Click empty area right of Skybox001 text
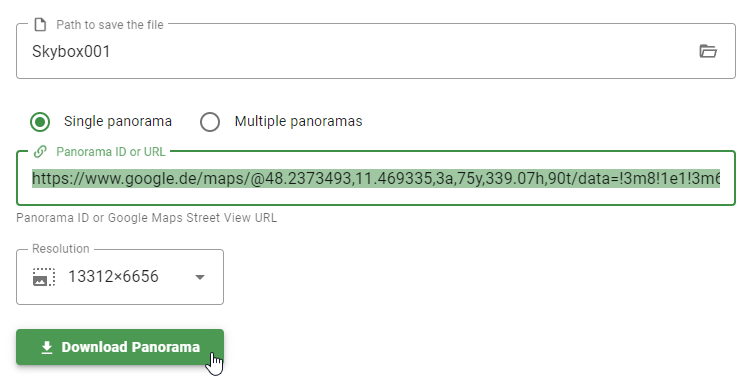 click(x=403, y=51)
